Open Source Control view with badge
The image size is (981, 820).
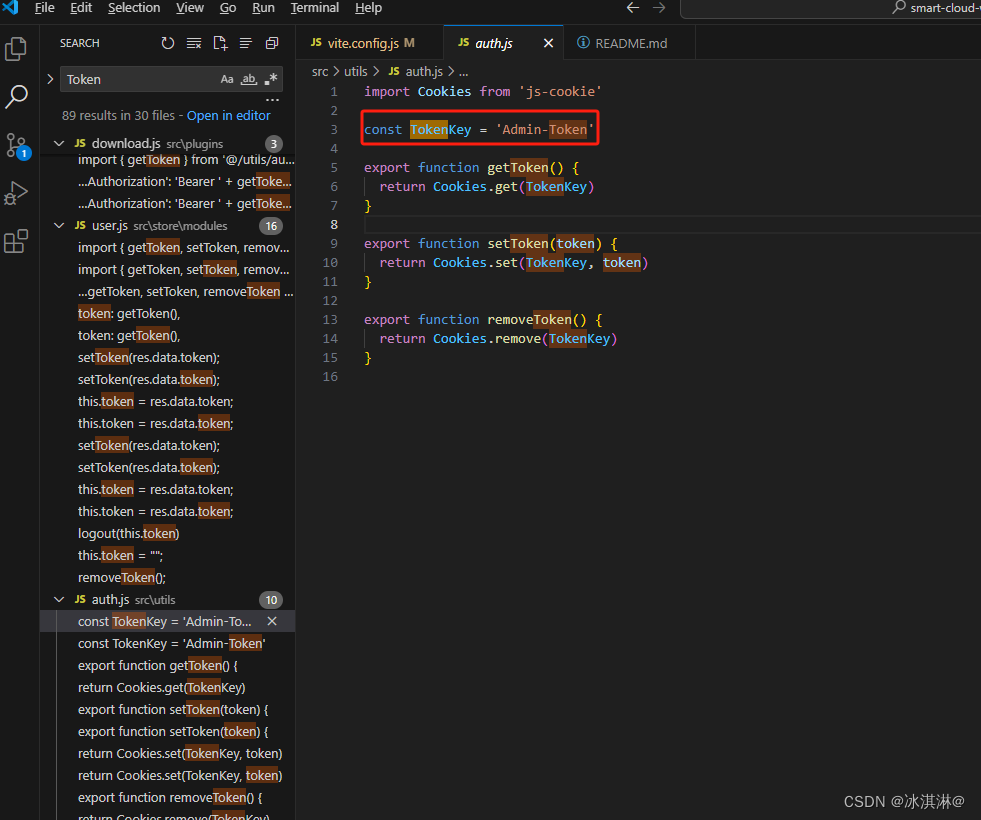[16, 145]
